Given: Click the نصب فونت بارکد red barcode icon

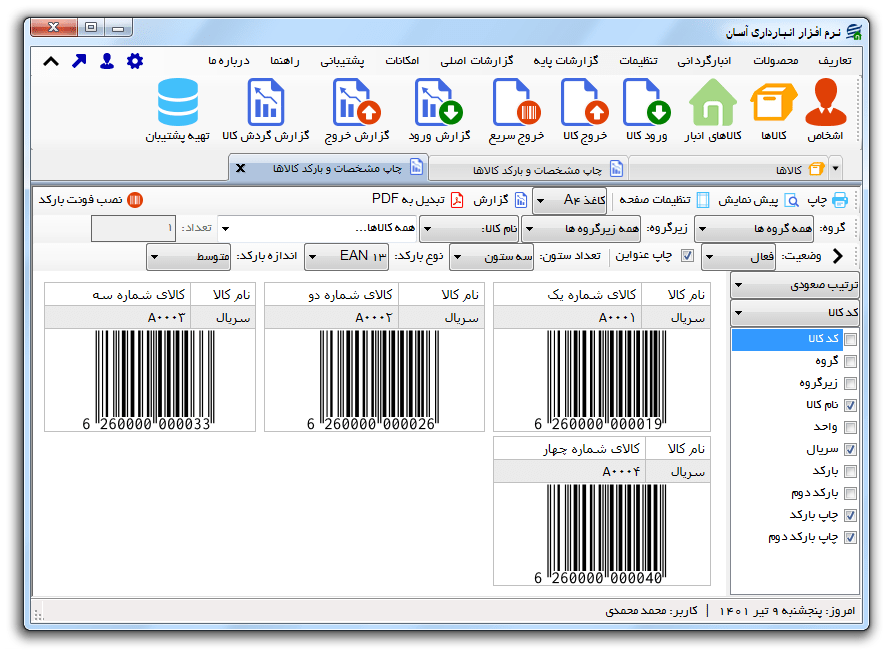Looking at the screenshot, I should pyautogui.click(x=135, y=200).
